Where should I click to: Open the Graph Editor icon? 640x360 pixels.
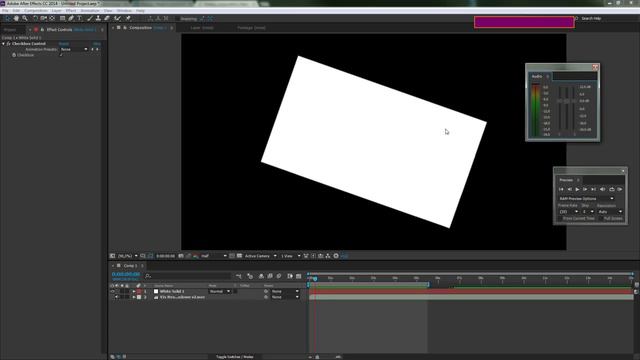coord(298,276)
